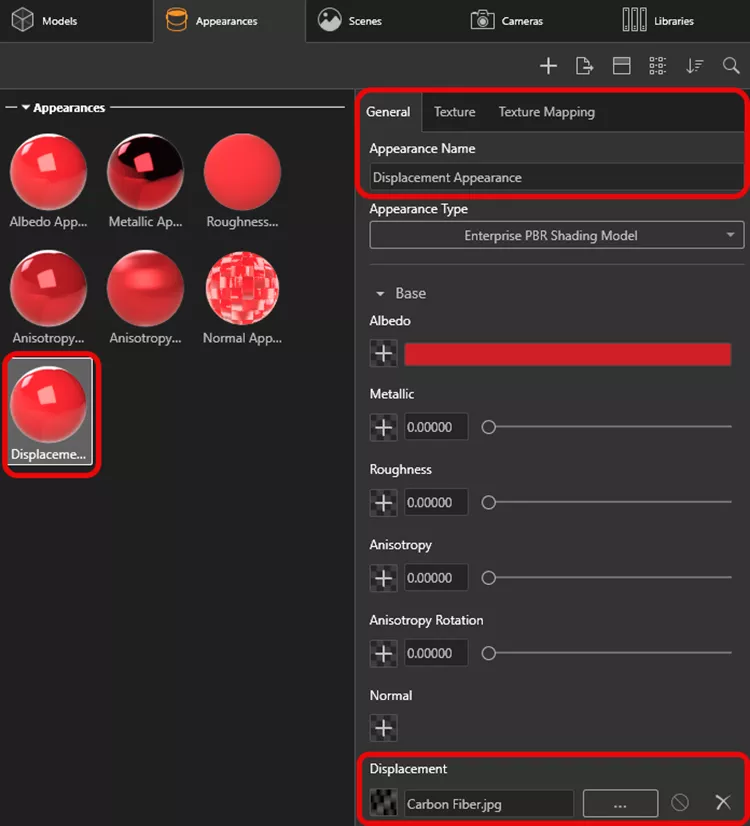Collapse the Base section
This screenshot has height=826, width=750.
(x=381, y=294)
